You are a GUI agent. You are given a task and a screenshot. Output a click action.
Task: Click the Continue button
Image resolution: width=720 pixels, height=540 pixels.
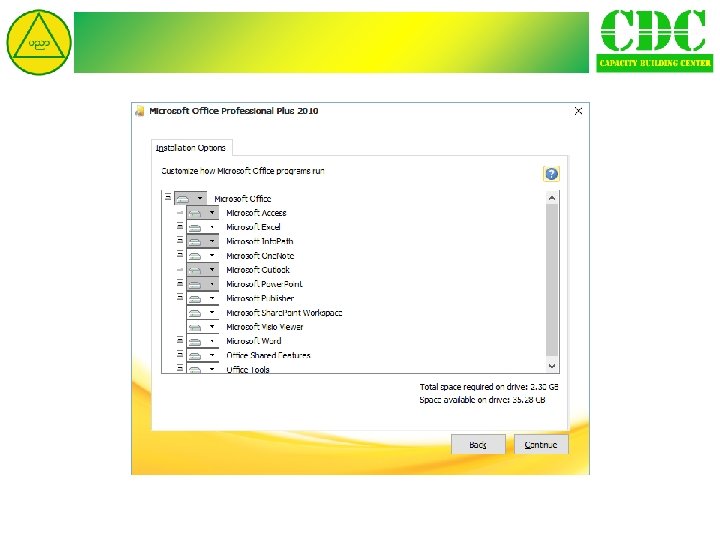pos(541,444)
